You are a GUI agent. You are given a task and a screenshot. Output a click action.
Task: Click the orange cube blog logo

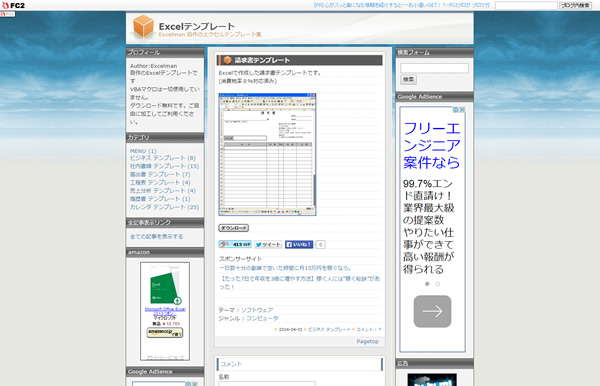pos(143,26)
